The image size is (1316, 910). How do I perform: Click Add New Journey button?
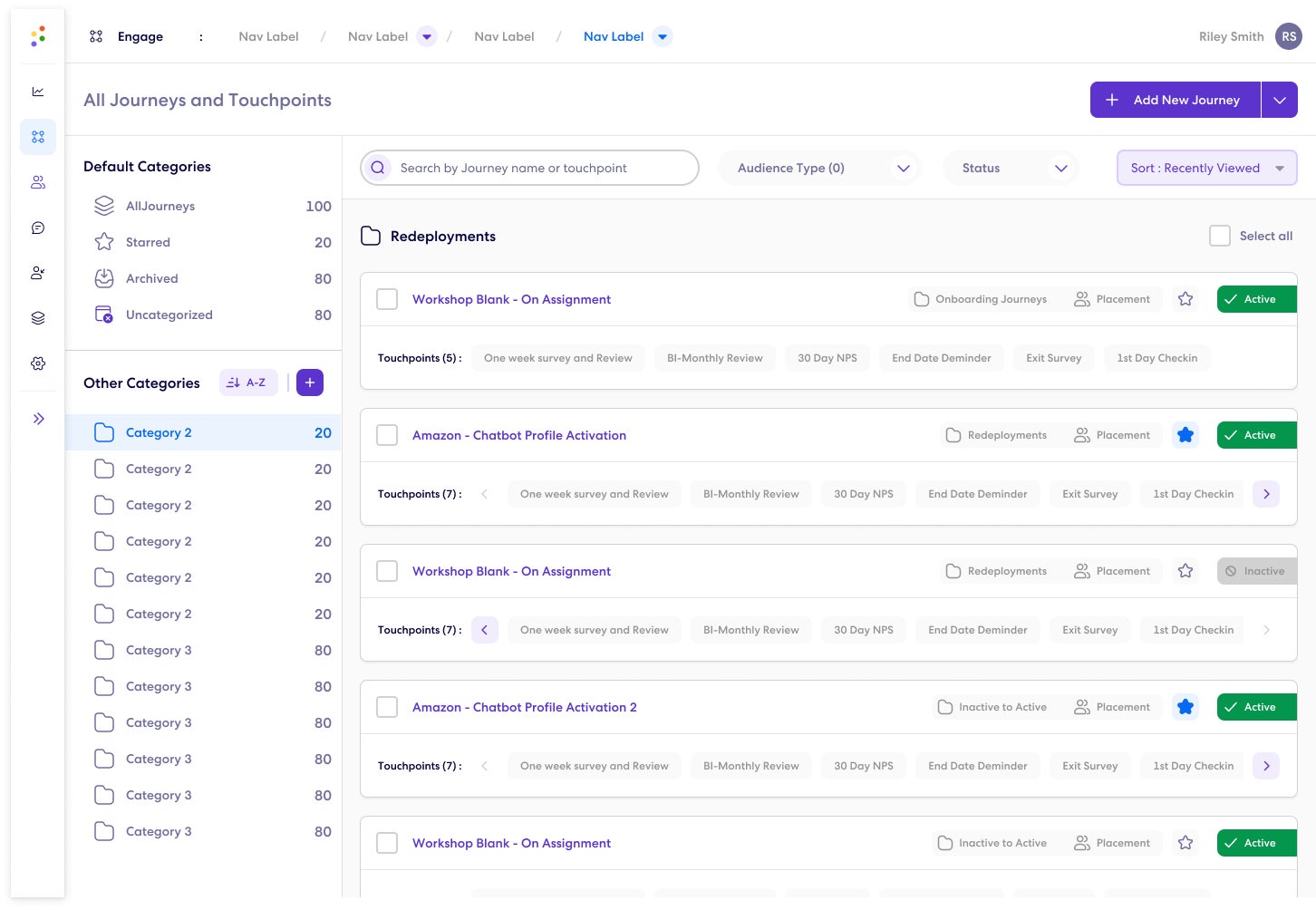[1175, 100]
